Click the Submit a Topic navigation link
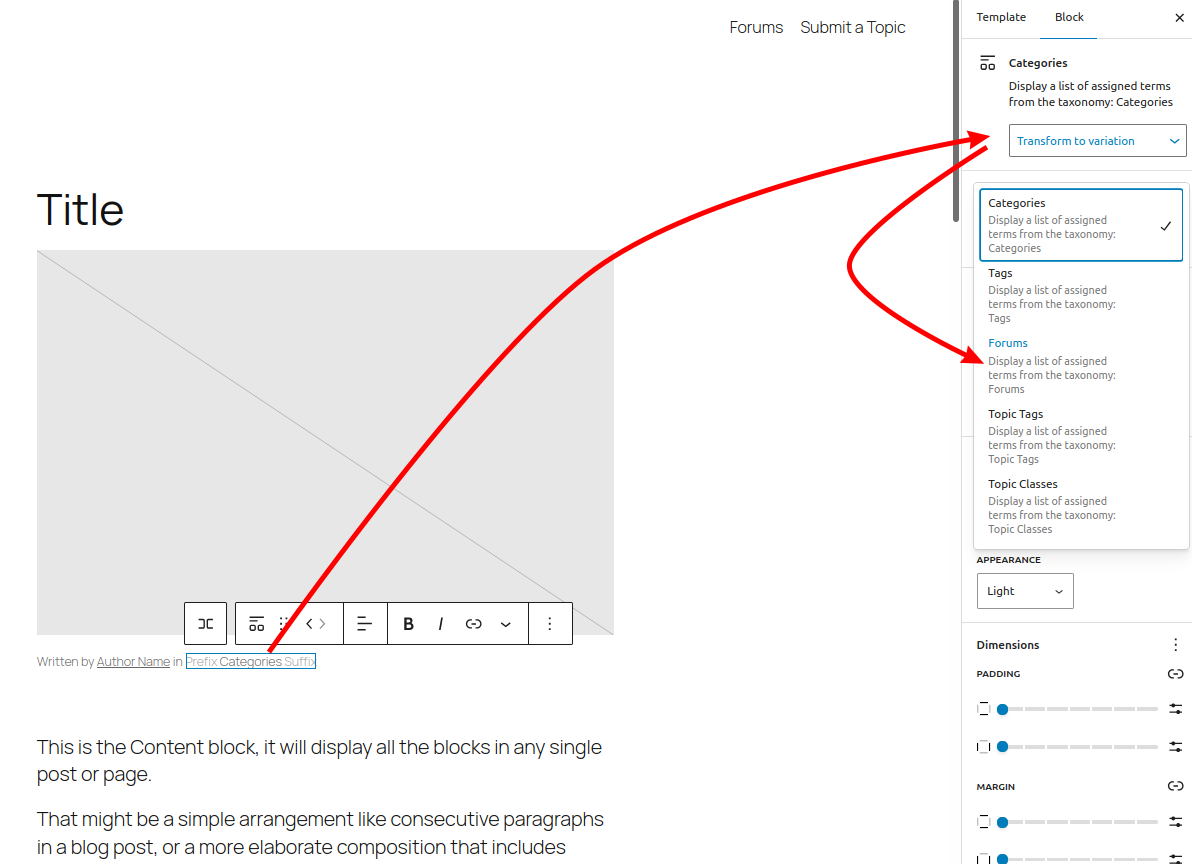Image resolution: width=1192 pixels, height=864 pixels. point(852,28)
